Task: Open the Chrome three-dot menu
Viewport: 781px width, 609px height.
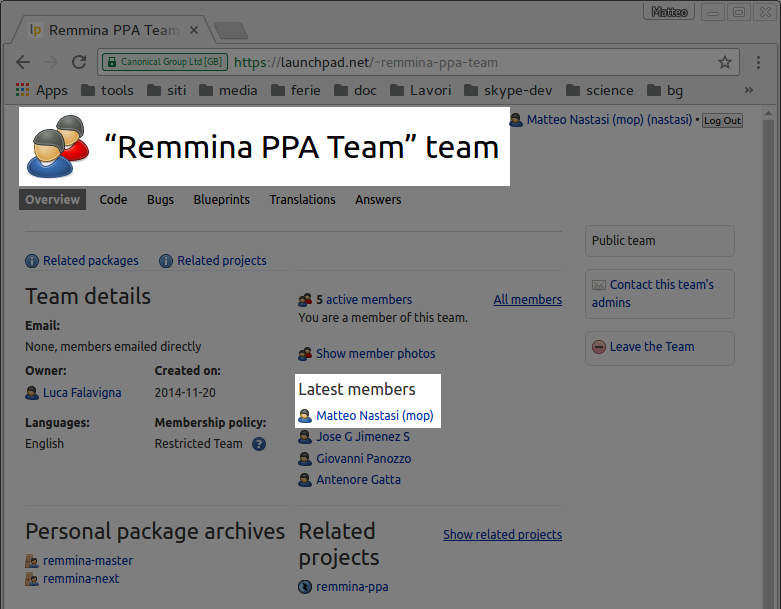Action: [758, 62]
